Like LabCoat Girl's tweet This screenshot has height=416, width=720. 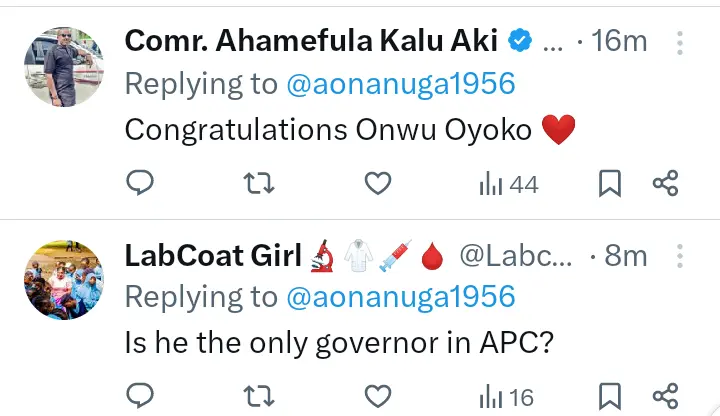[376, 397]
